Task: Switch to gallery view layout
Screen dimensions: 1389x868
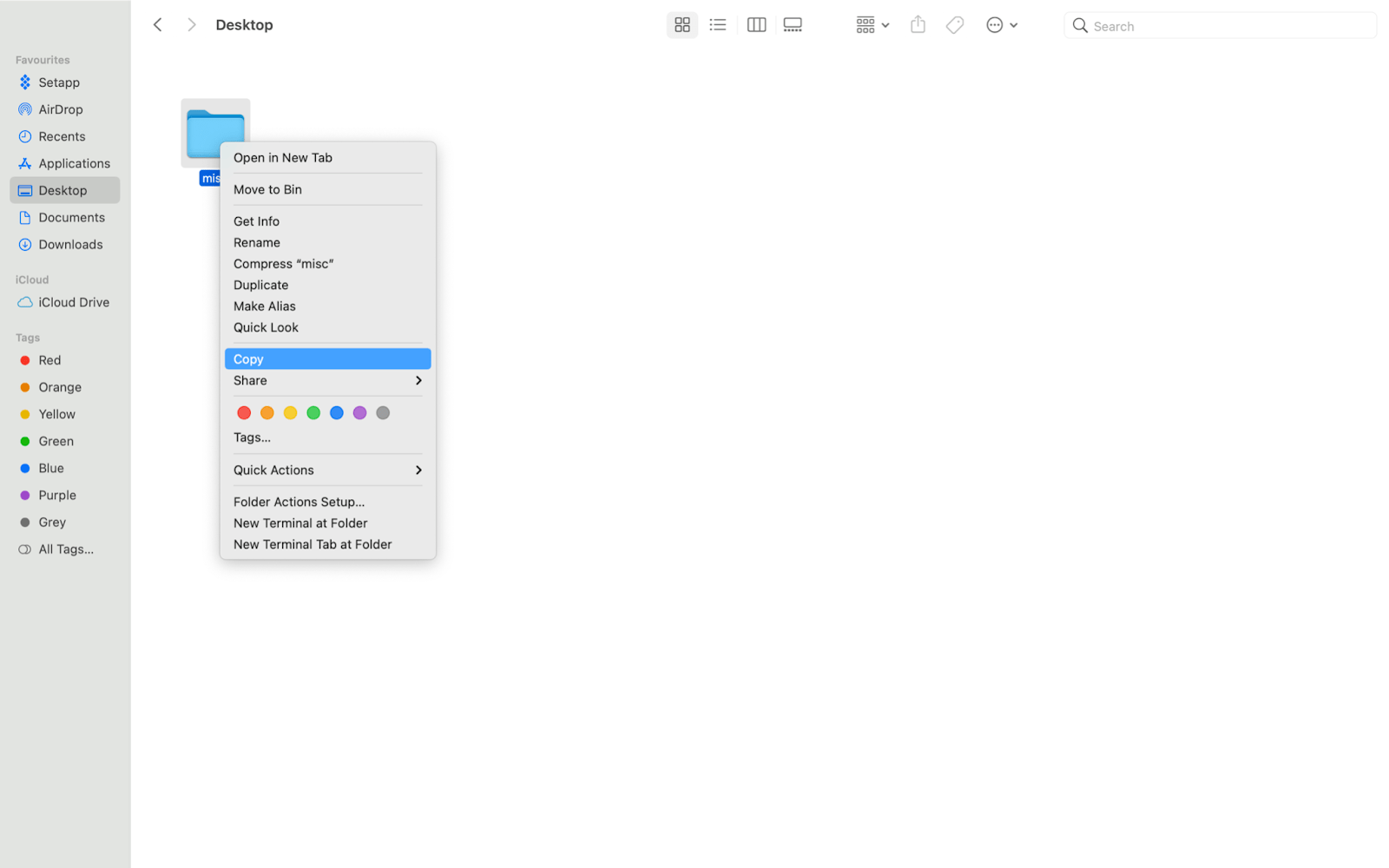Action: click(792, 24)
